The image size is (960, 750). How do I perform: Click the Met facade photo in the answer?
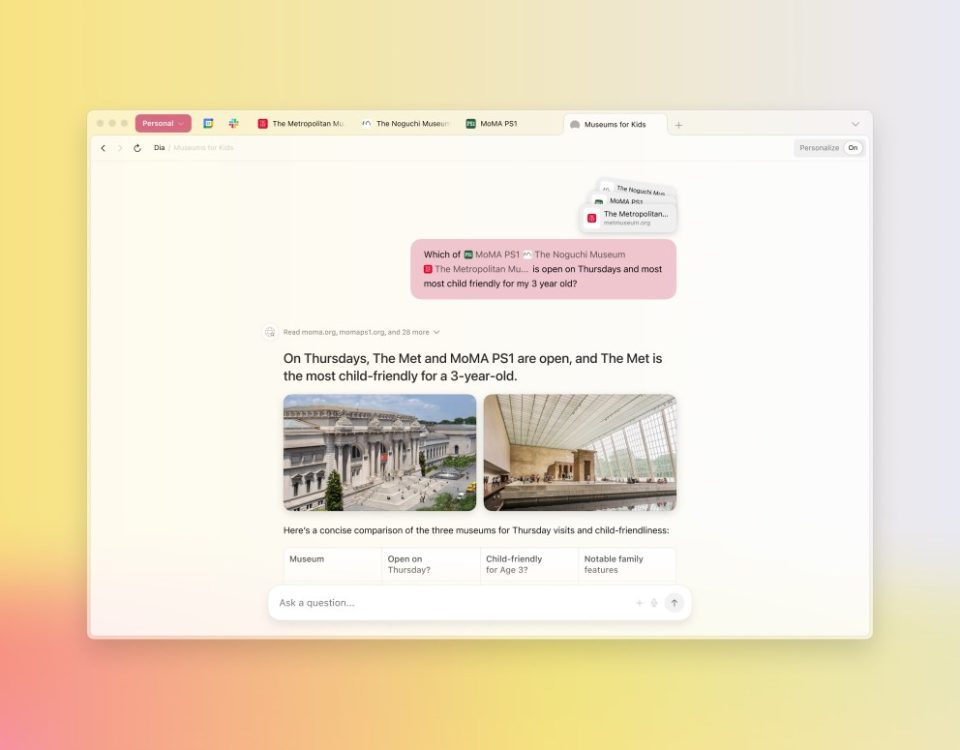tap(379, 452)
